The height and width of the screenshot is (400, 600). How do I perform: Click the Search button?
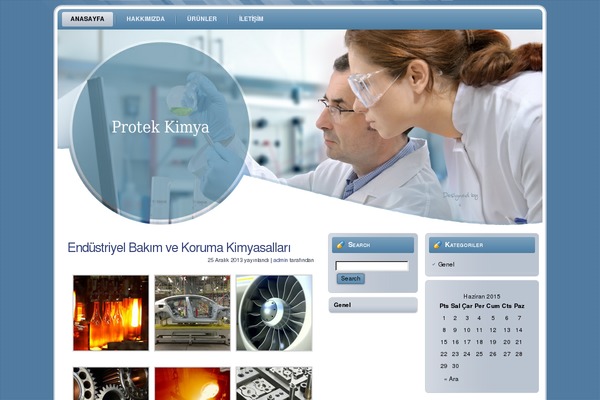coord(351,279)
